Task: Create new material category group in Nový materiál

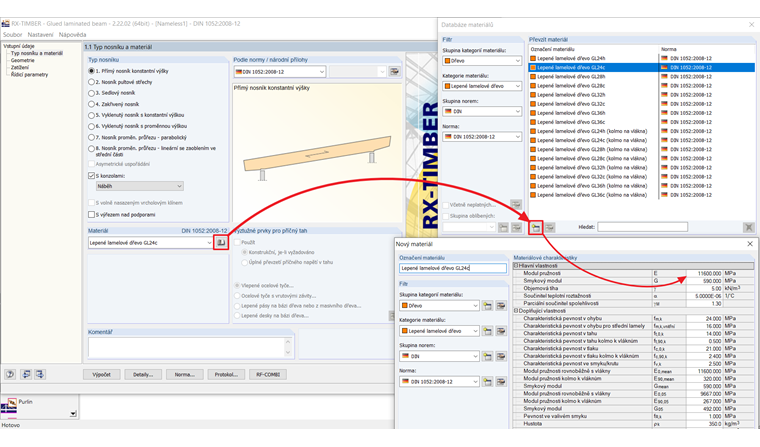Action: point(487,305)
